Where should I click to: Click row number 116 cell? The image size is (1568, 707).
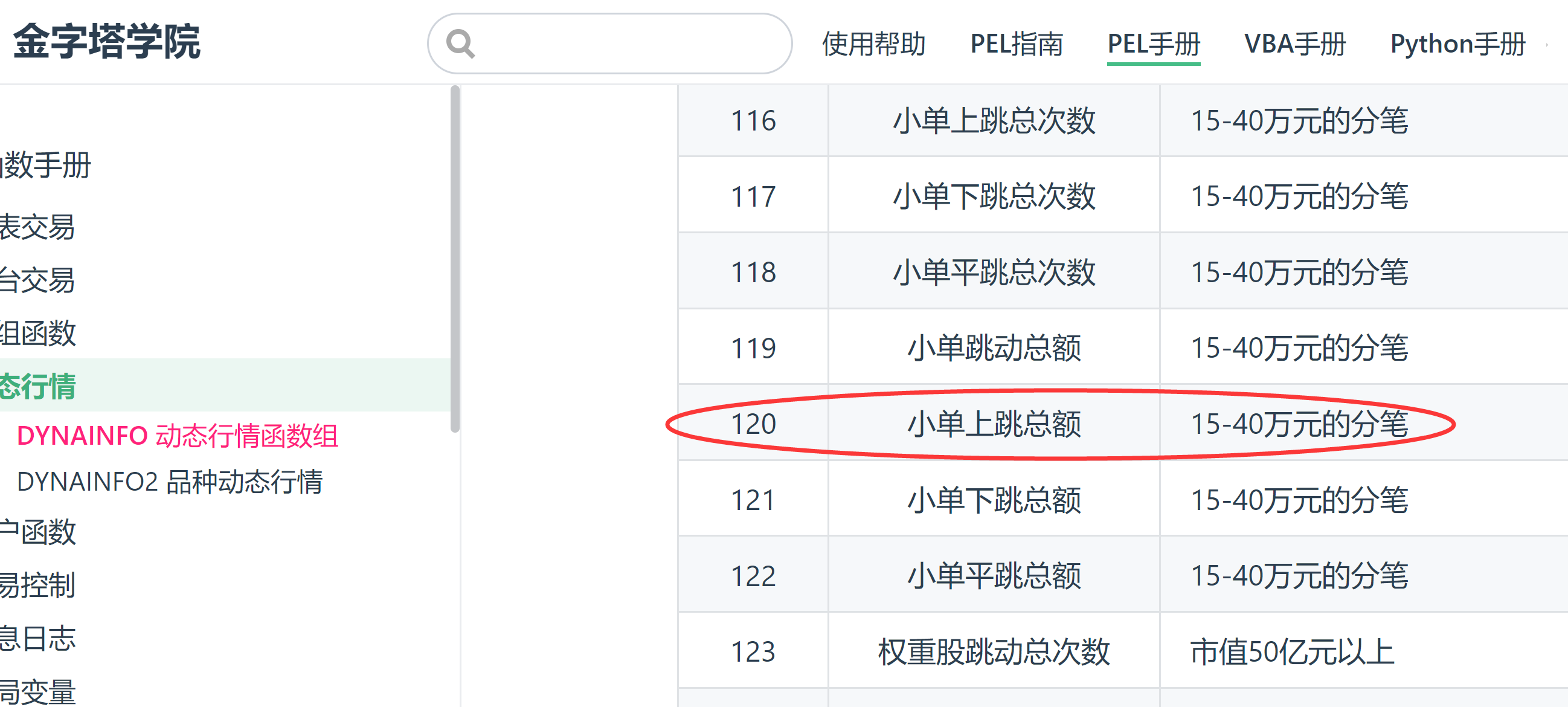[753, 121]
